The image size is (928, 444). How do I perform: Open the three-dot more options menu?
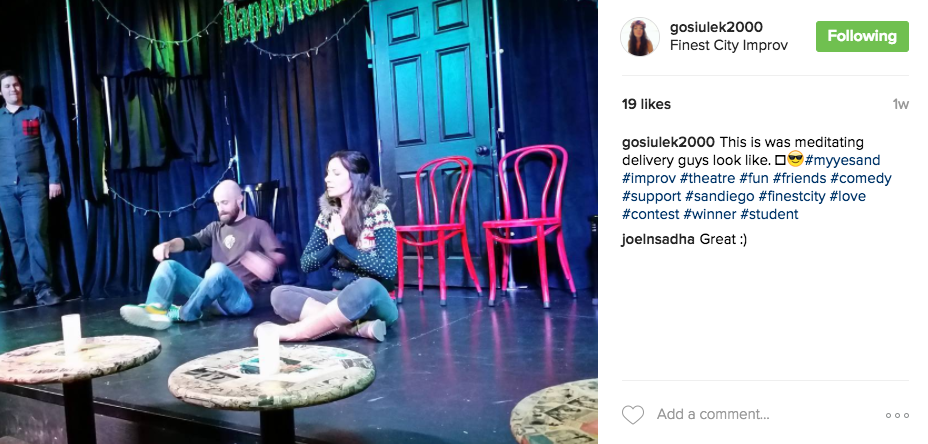pos(897,416)
